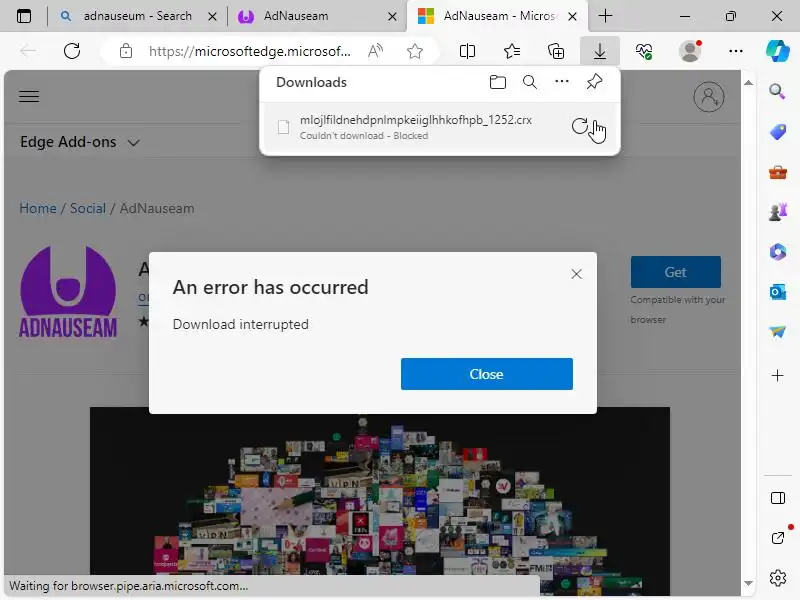
Task: Add this page to favorites star
Action: [415, 51]
